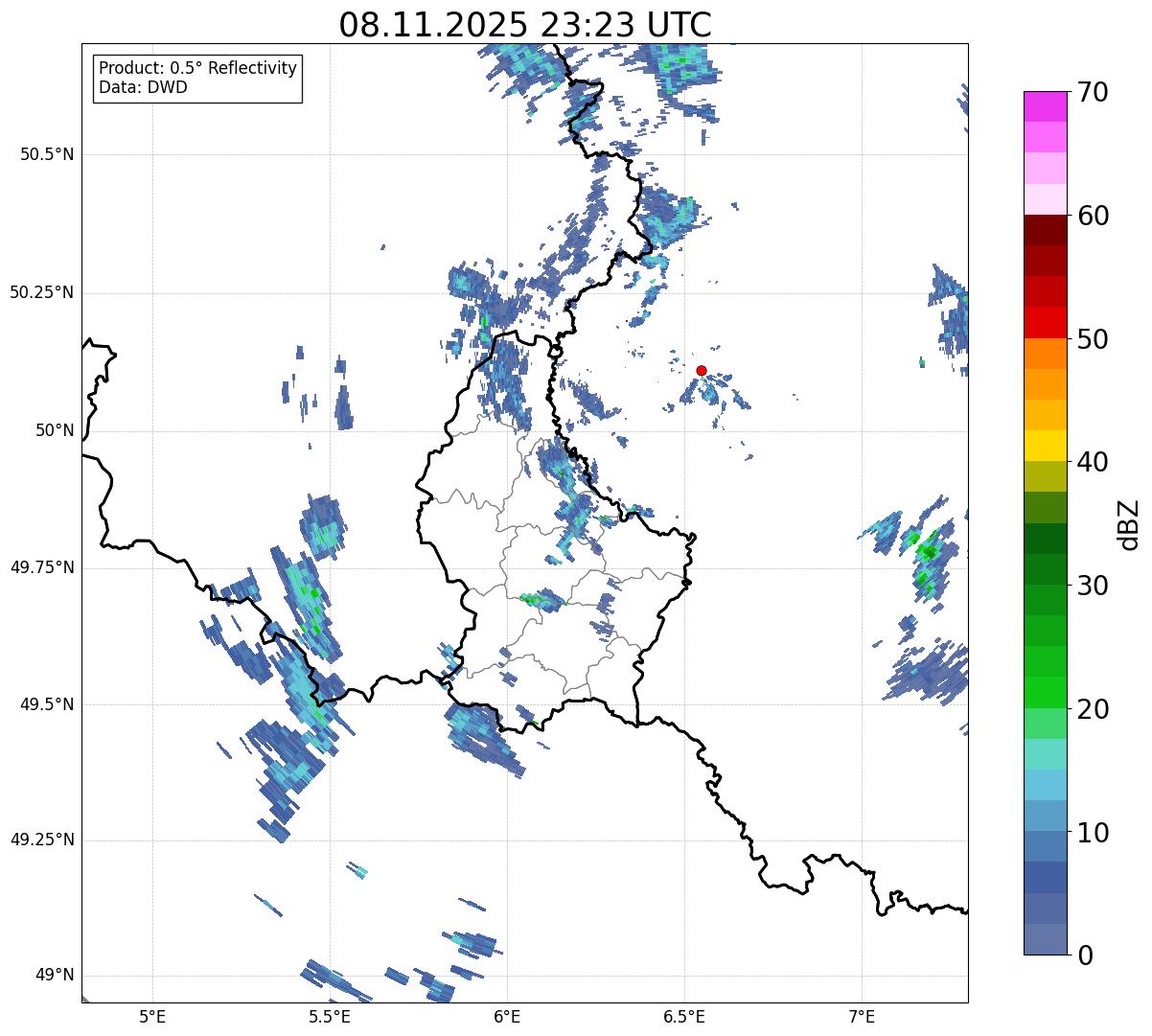The height and width of the screenshot is (1036, 1152).
Task: Click the cyan colorbar segment above 10
Action: pyautogui.click(x=1046, y=785)
